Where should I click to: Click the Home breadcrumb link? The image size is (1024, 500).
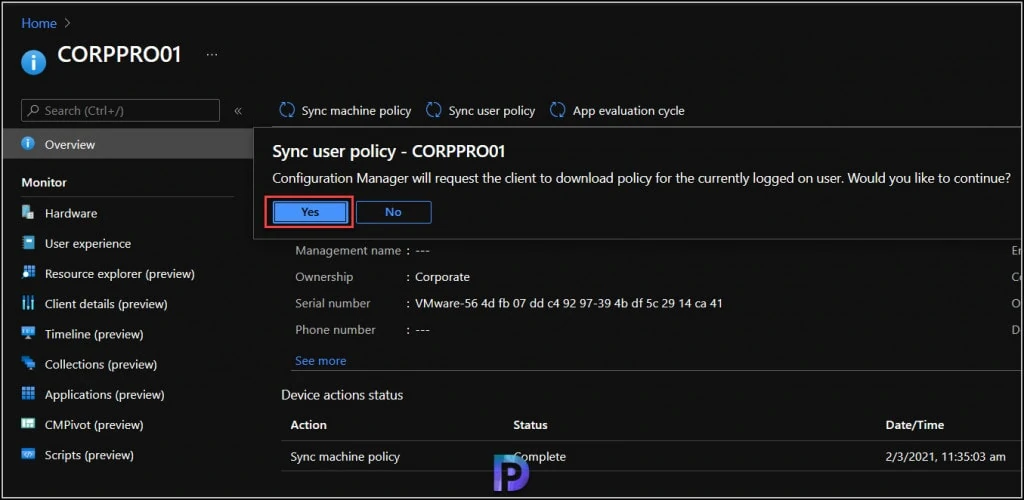click(39, 23)
